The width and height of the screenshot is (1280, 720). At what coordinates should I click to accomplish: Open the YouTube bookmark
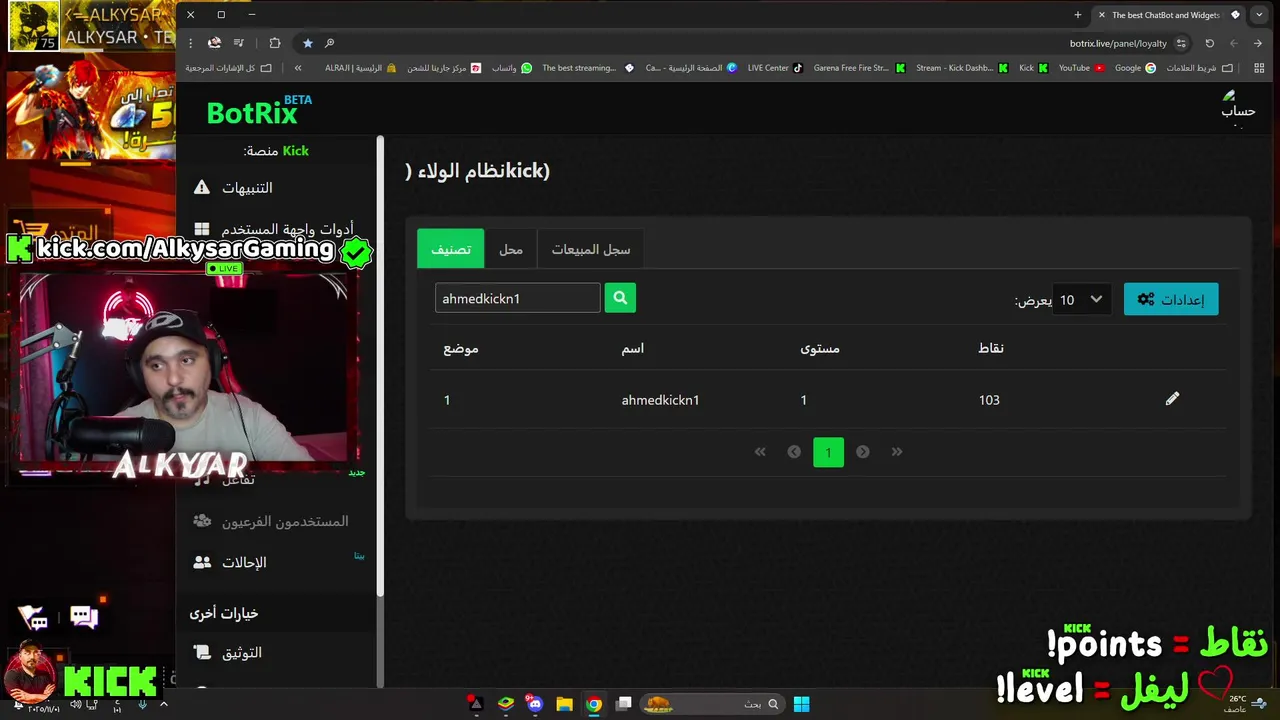(x=1081, y=68)
